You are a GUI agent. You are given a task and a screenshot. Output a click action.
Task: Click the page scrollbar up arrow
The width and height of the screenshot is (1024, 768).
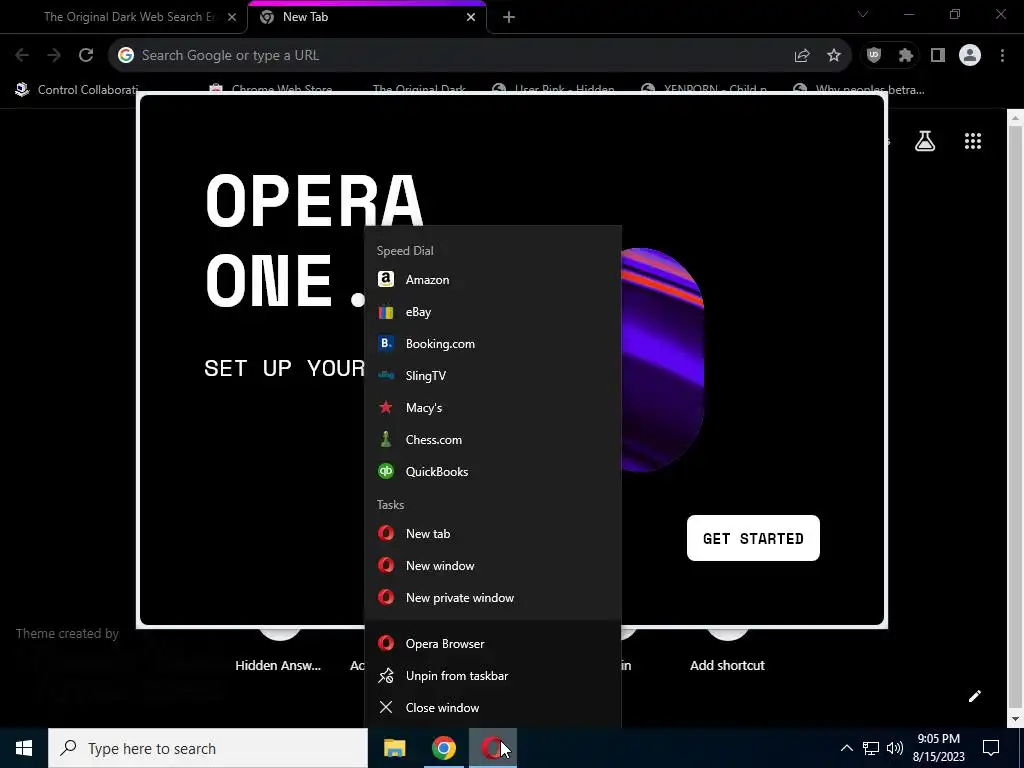(1015, 118)
